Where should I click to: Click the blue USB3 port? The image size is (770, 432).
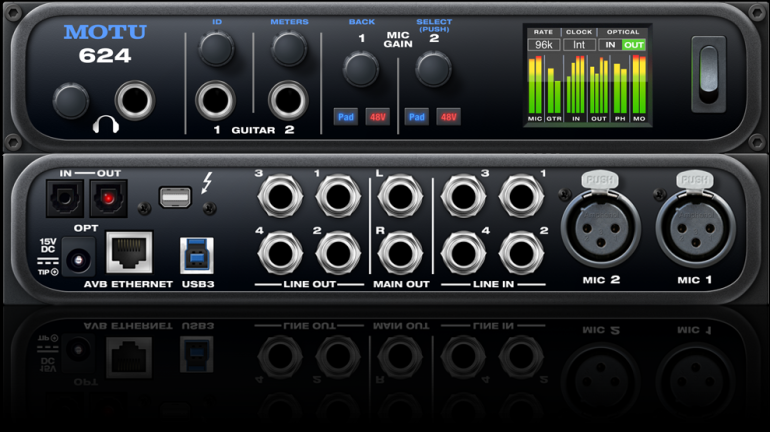point(196,254)
